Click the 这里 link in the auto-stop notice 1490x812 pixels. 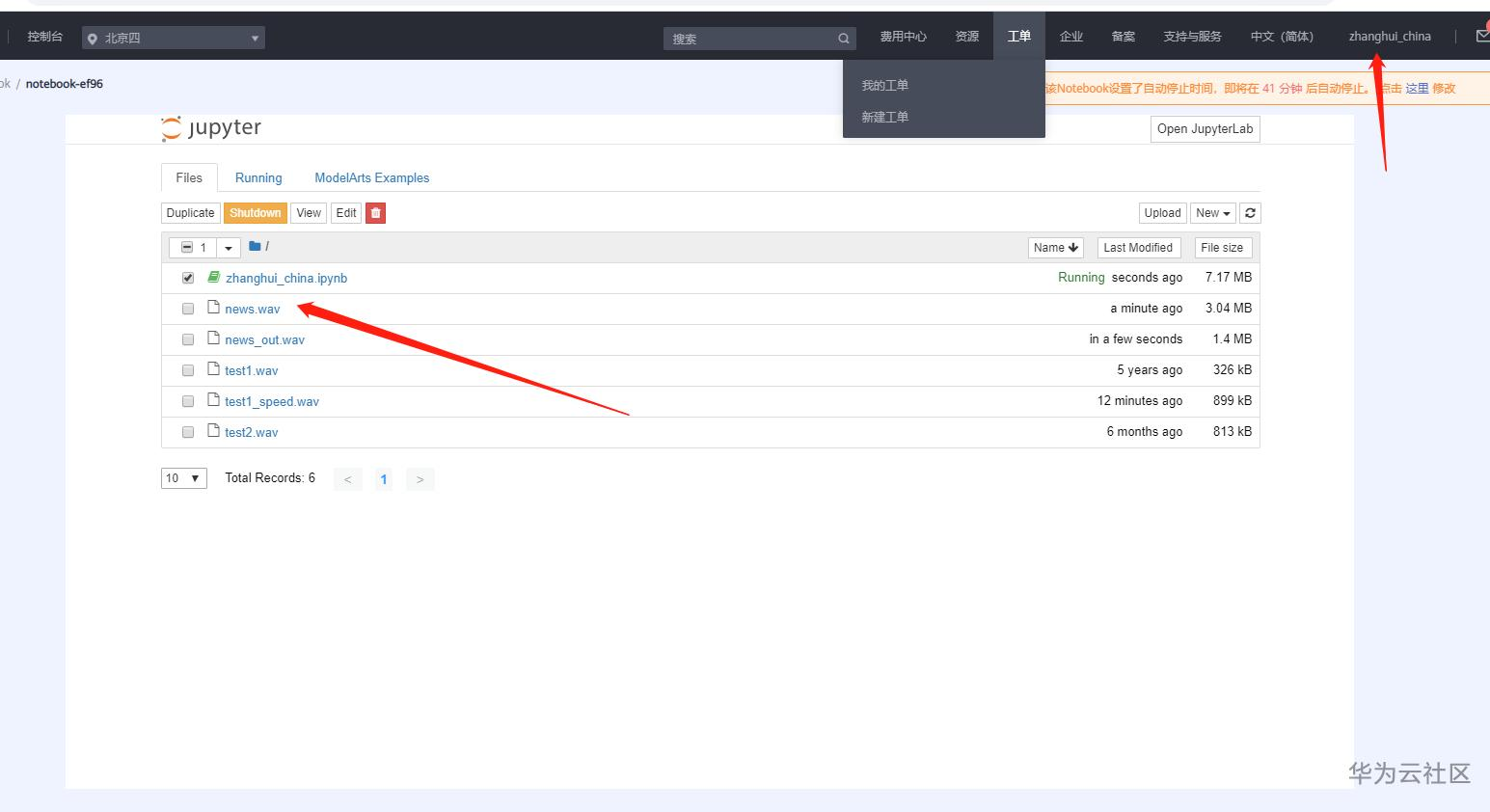click(1417, 89)
